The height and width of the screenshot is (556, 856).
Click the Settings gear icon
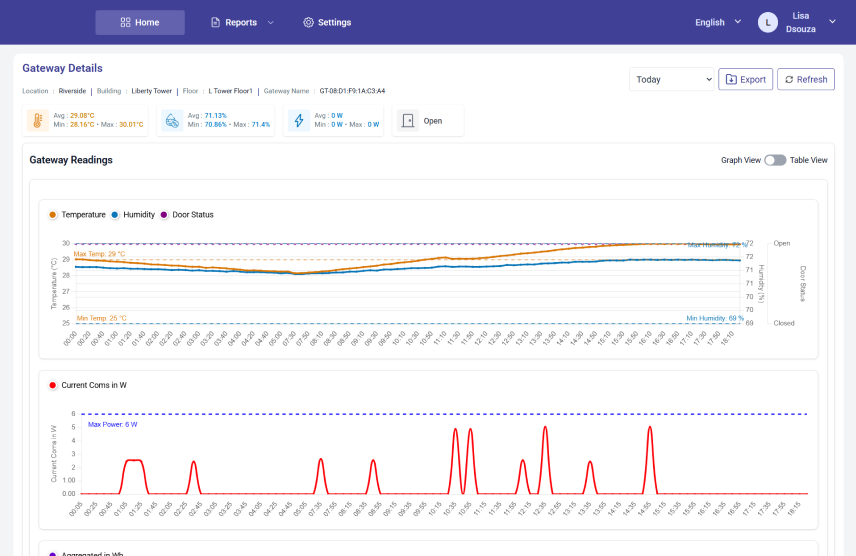coord(308,22)
